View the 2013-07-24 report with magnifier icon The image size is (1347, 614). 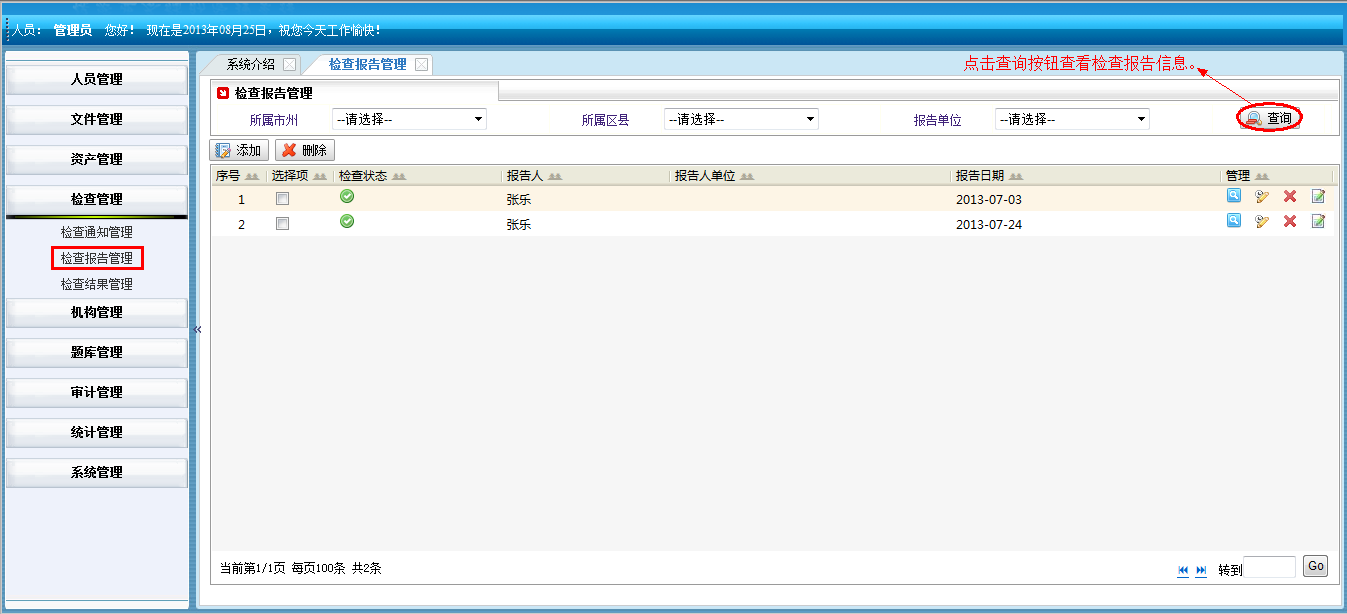1234,221
